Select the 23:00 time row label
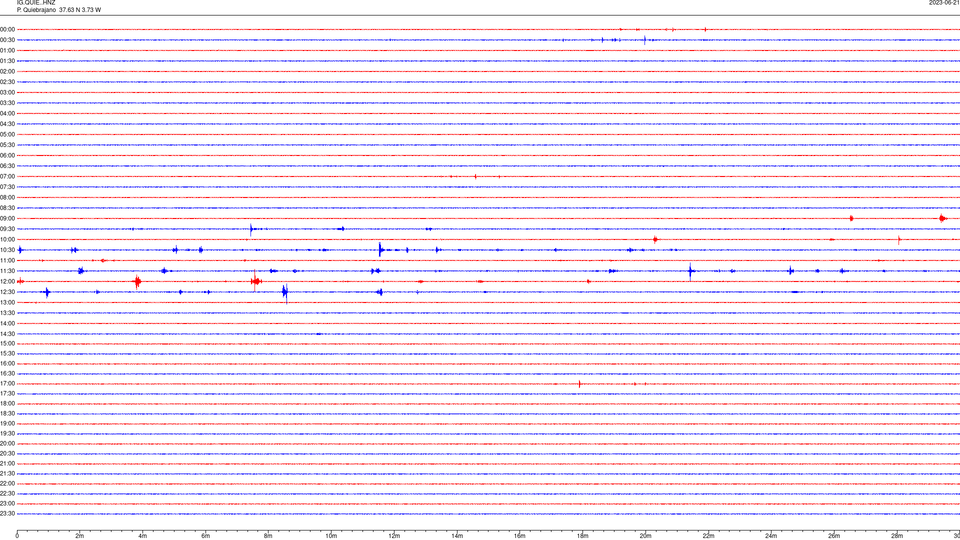 (x=7, y=504)
